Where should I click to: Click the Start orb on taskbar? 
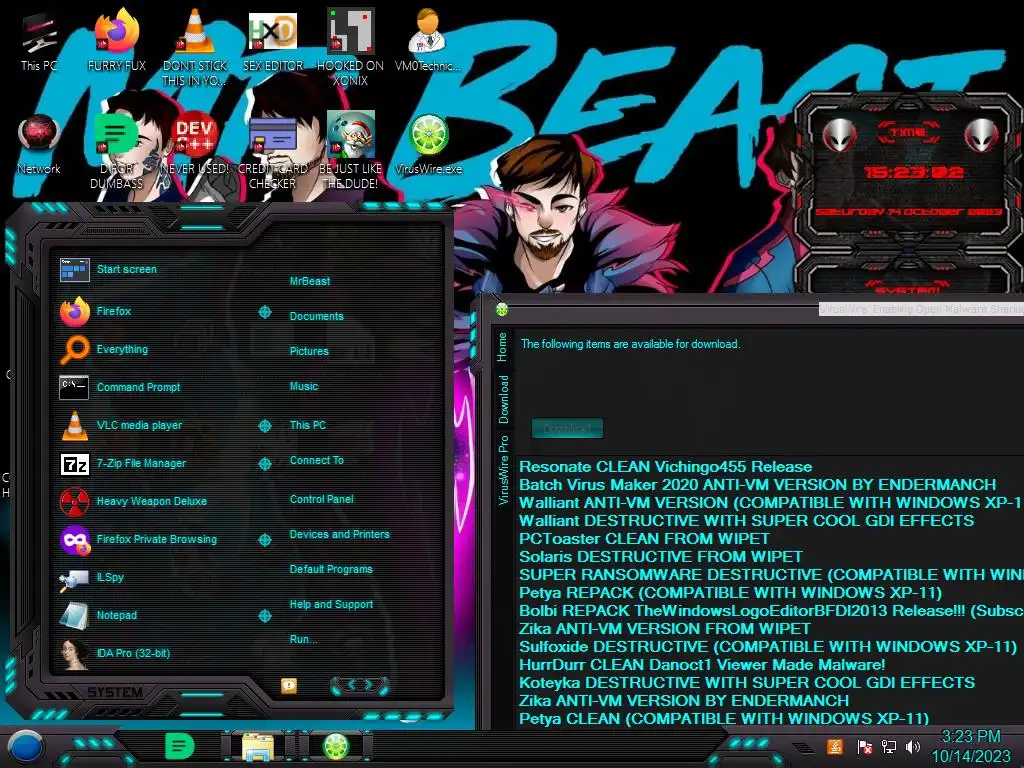click(x=26, y=747)
